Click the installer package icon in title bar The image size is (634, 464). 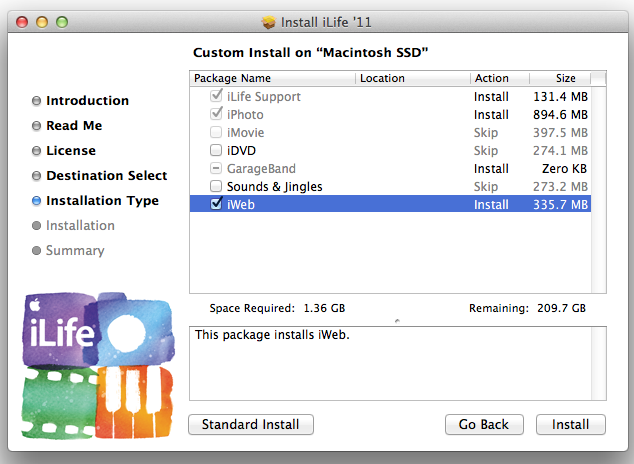[268, 22]
